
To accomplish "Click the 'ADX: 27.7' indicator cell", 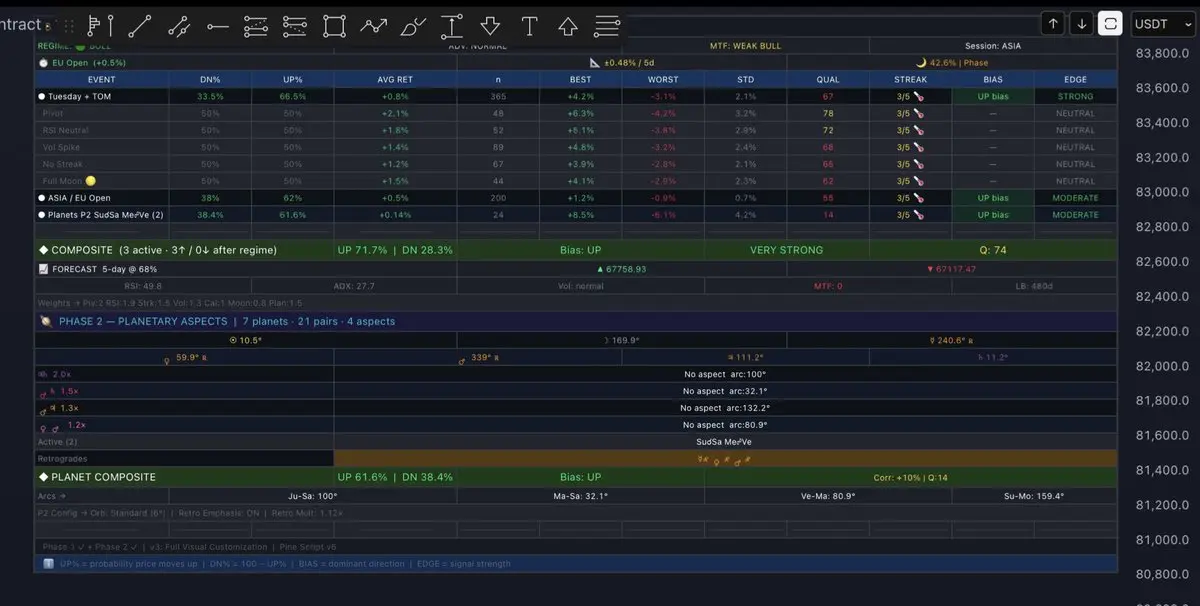I will coord(354,286).
